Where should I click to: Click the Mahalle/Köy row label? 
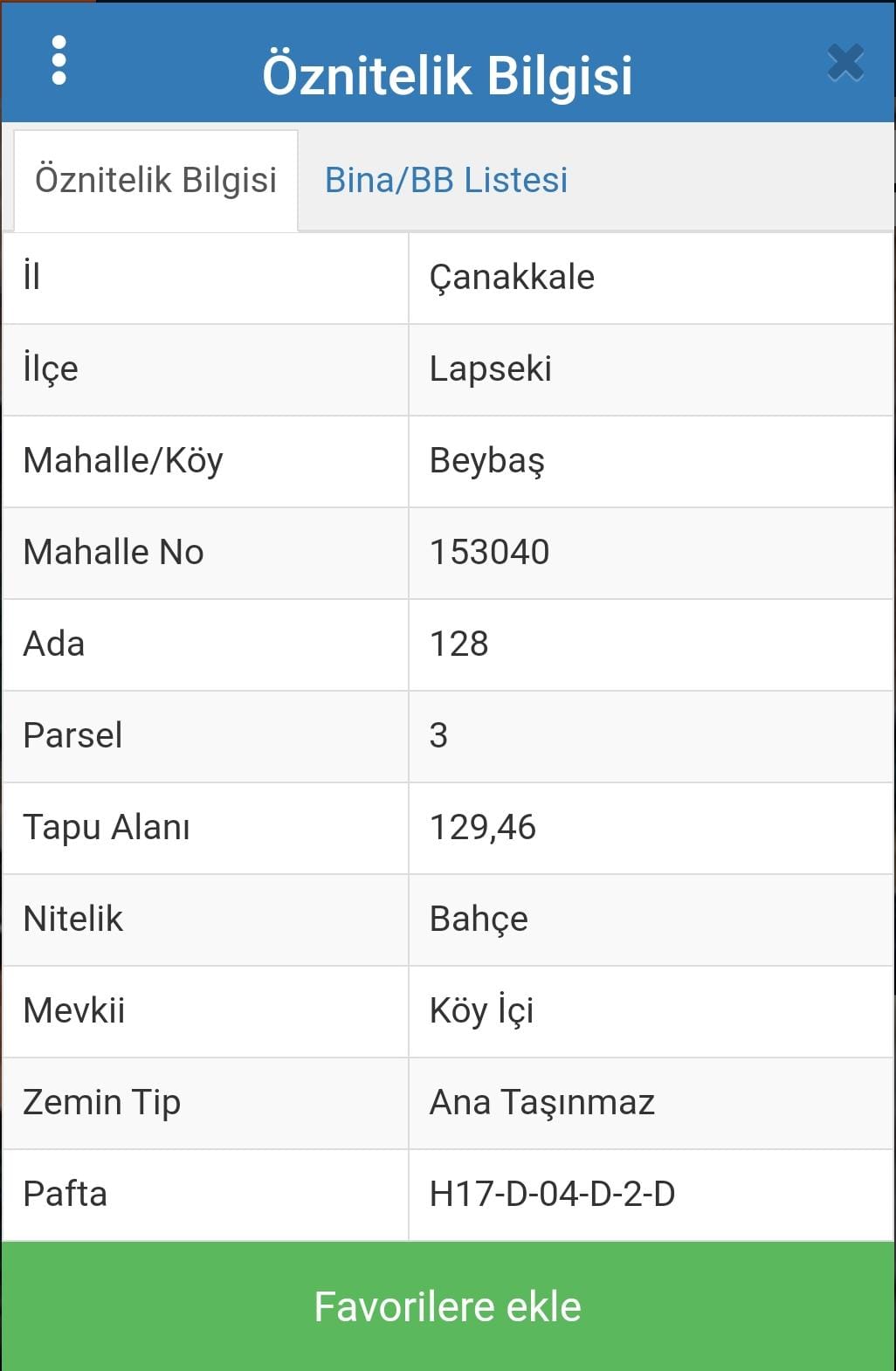click(123, 461)
